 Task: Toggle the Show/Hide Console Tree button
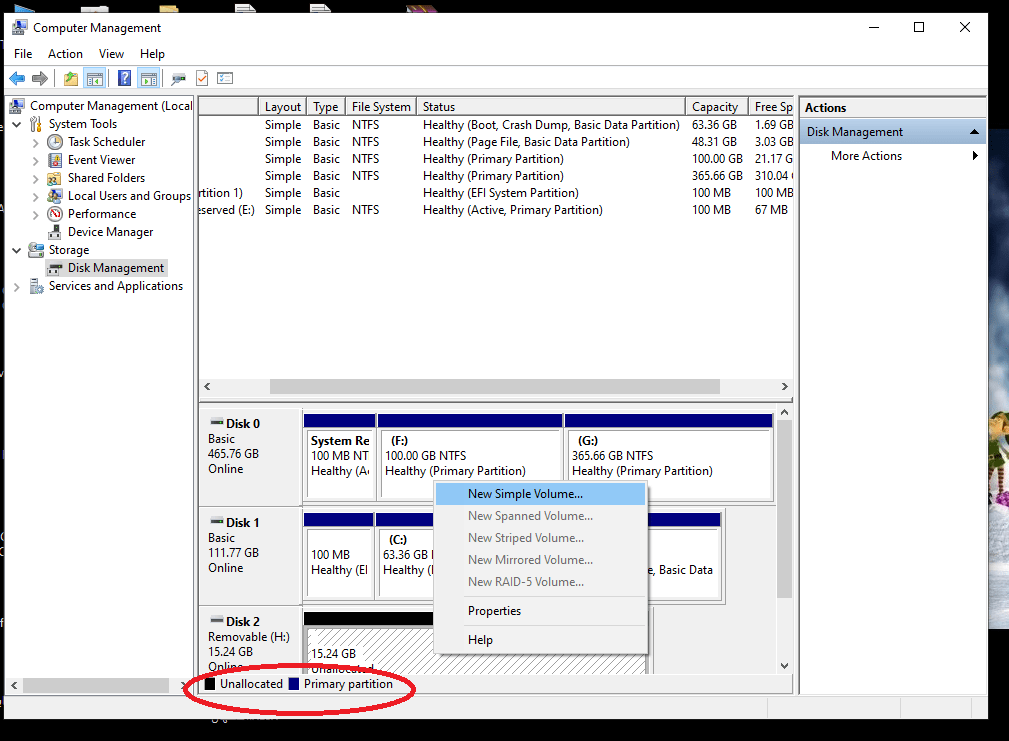[x=95, y=78]
